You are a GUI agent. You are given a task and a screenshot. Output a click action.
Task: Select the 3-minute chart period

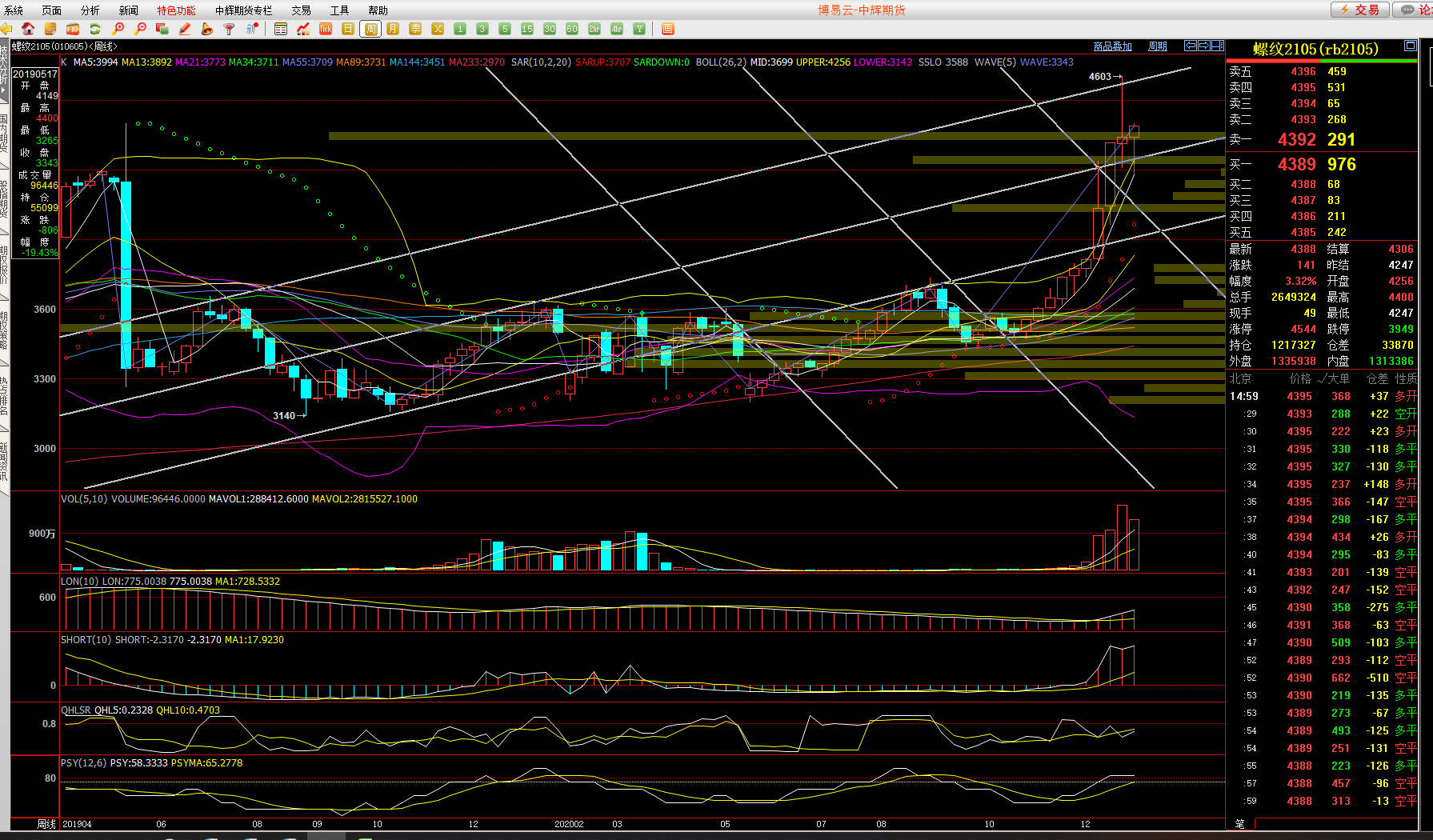pos(482,29)
